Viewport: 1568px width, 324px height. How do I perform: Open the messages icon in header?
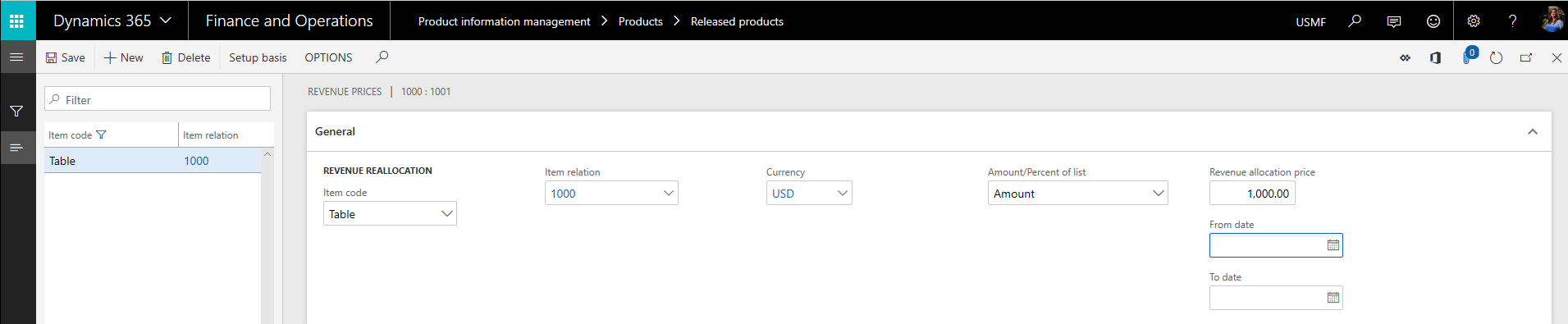1394,21
